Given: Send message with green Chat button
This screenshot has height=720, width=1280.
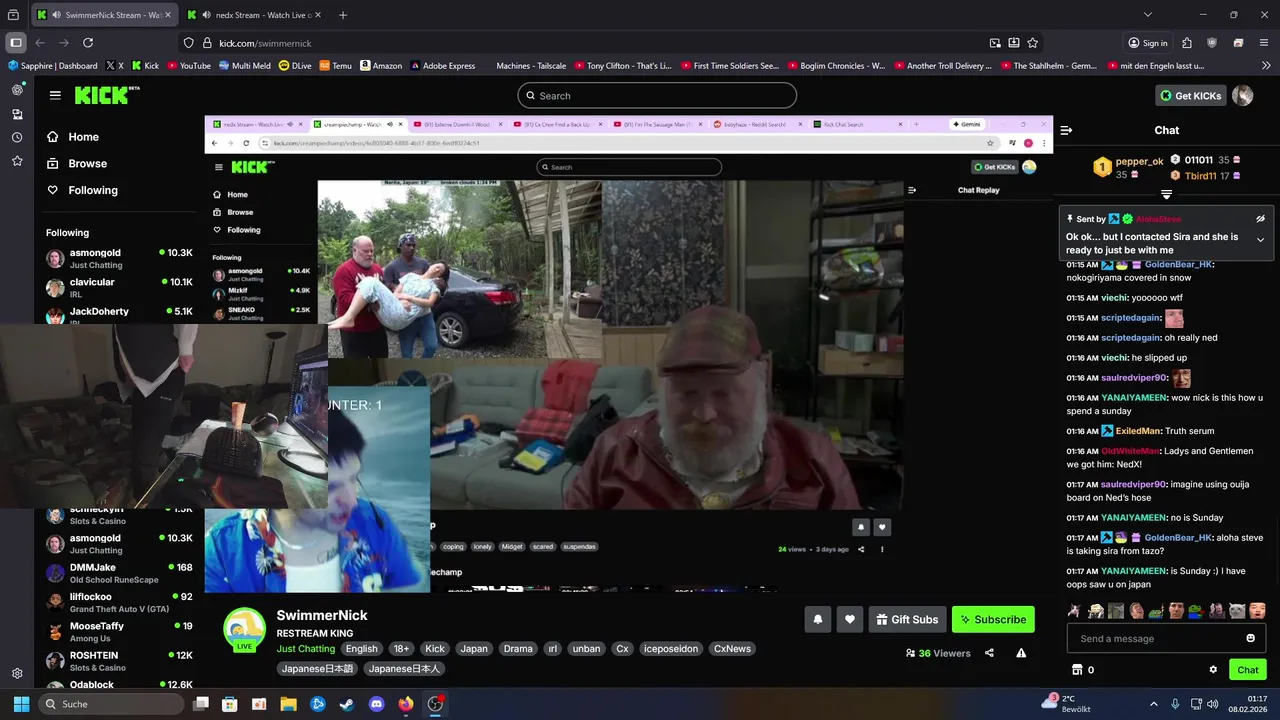Looking at the screenshot, I should click(1248, 670).
